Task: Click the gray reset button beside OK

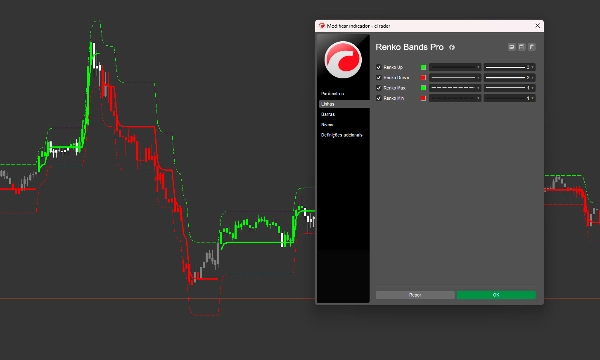Action: pyautogui.click(x=415, y=295)
